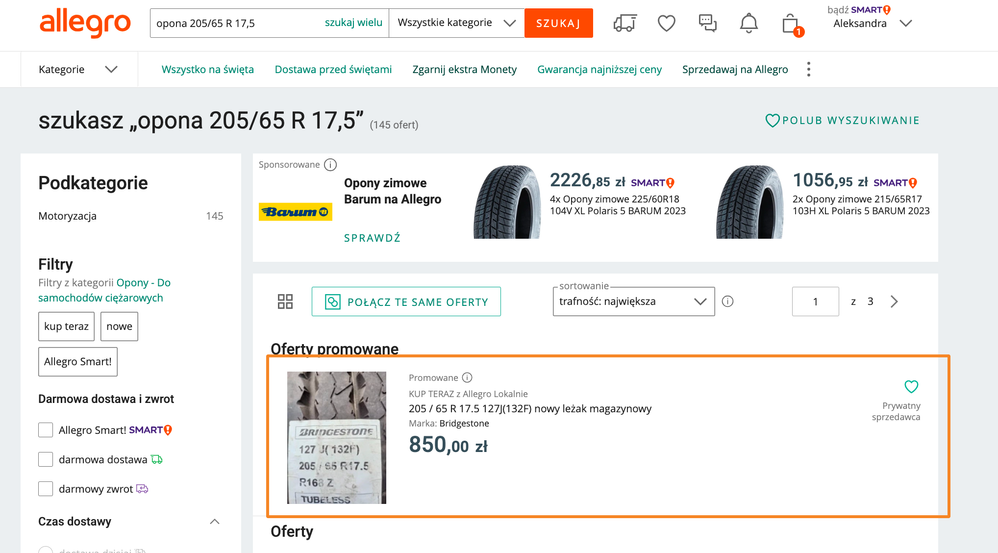The width and height of the screenshot is (998, 553).
Task: Select Motoryzacja subcategory
Action: 67,216
